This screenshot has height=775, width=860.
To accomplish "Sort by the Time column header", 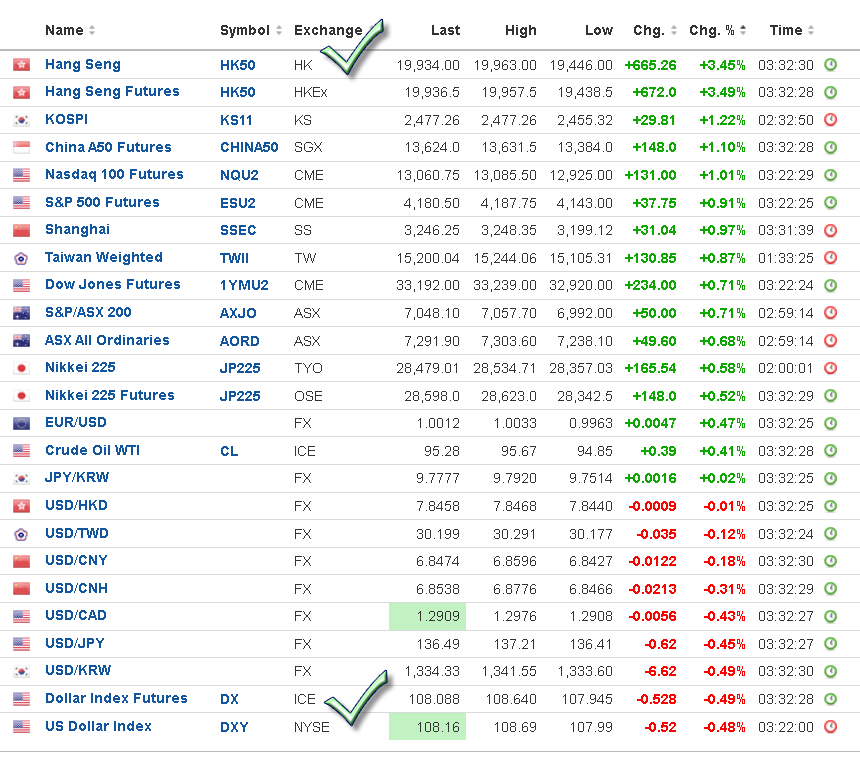I will pos(791,30).
